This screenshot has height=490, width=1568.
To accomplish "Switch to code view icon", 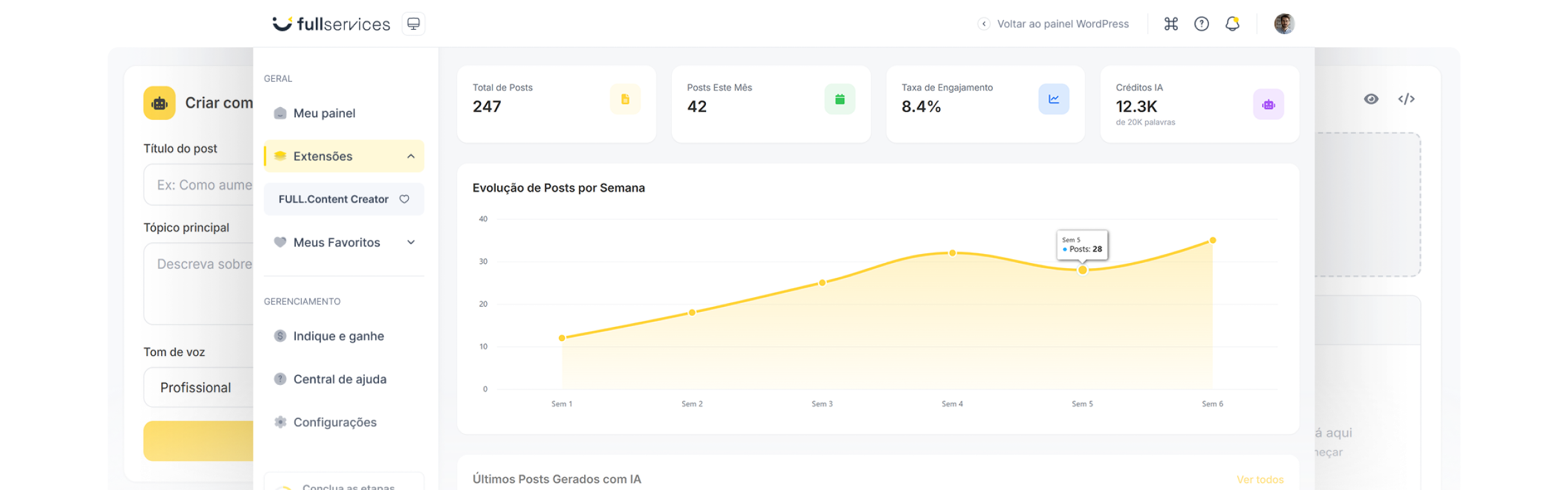I will coord(1406,99).
